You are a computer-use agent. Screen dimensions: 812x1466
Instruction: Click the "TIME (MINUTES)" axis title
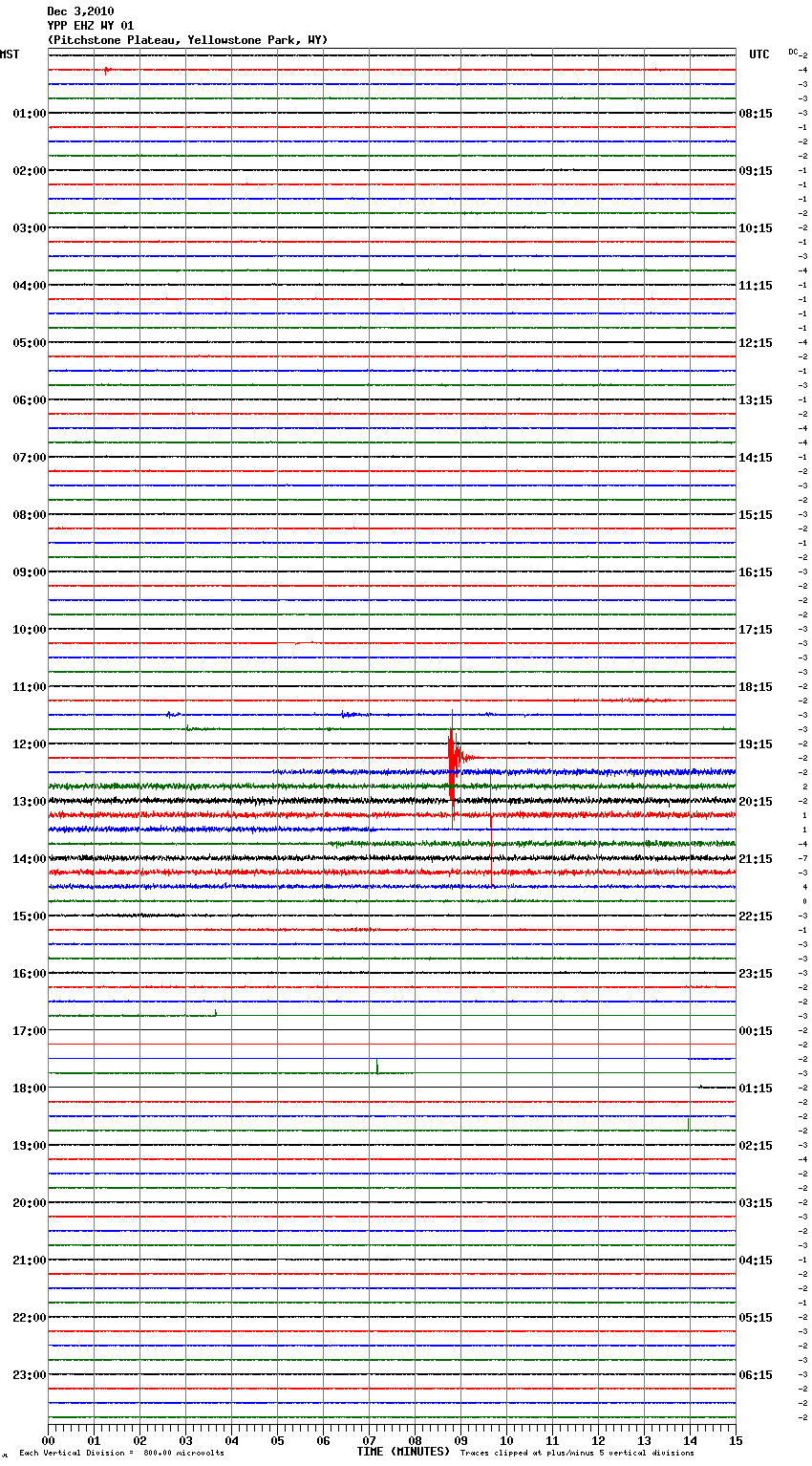pos(403,1452)
